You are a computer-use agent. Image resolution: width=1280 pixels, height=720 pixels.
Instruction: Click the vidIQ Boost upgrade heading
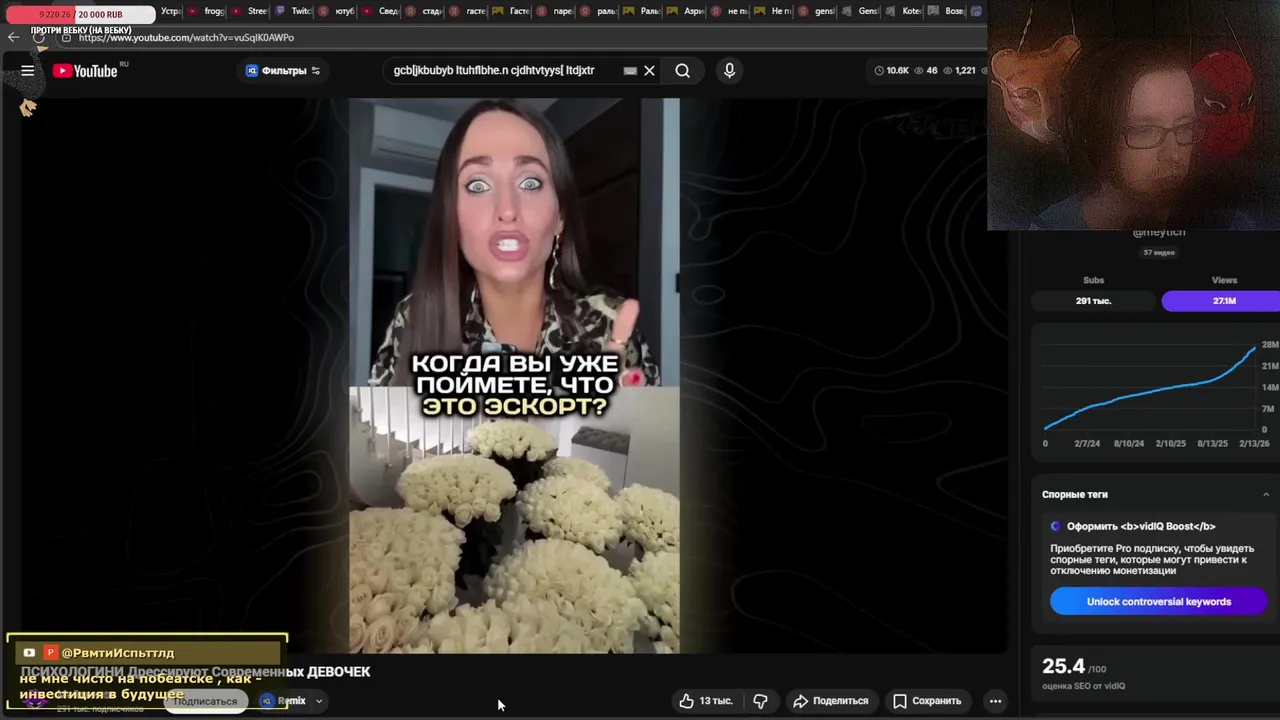[x=1141, y=526]
